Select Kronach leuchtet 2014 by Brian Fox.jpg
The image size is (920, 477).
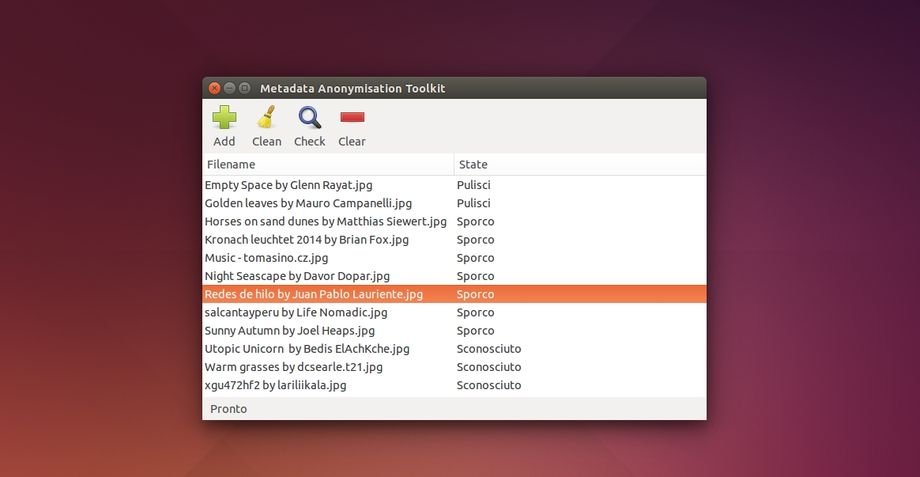pyautogui.click(x=306, y=240)
